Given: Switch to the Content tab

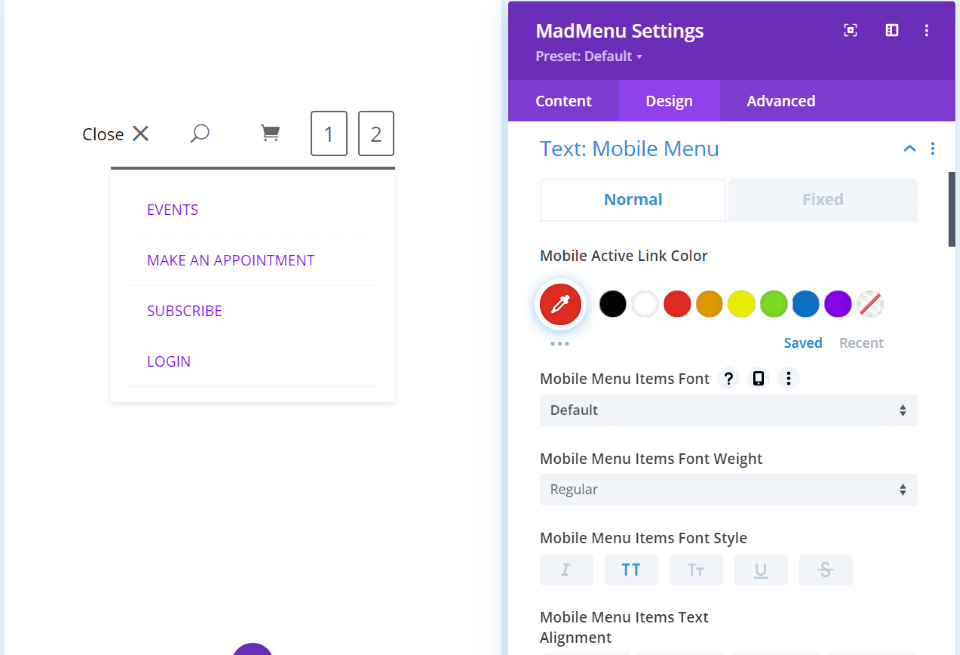Looking at the screenshot, I should [563, 101].
